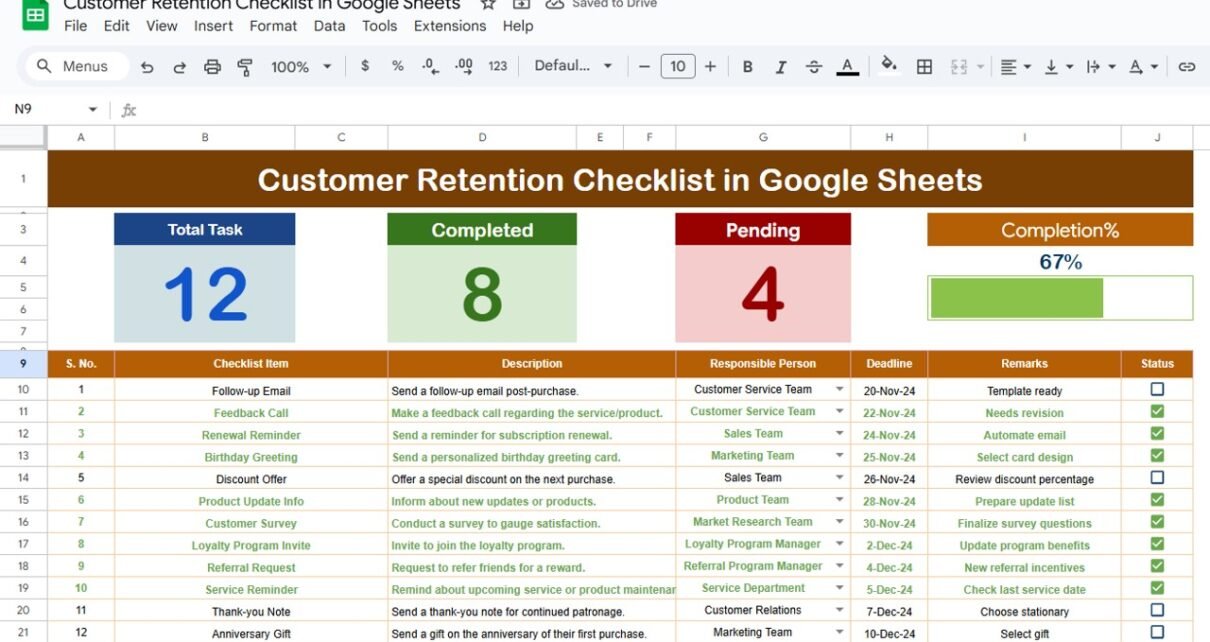Open the Default font dropdown
The height and width of the screenshot is (642, 1210).
pos(573,66)
